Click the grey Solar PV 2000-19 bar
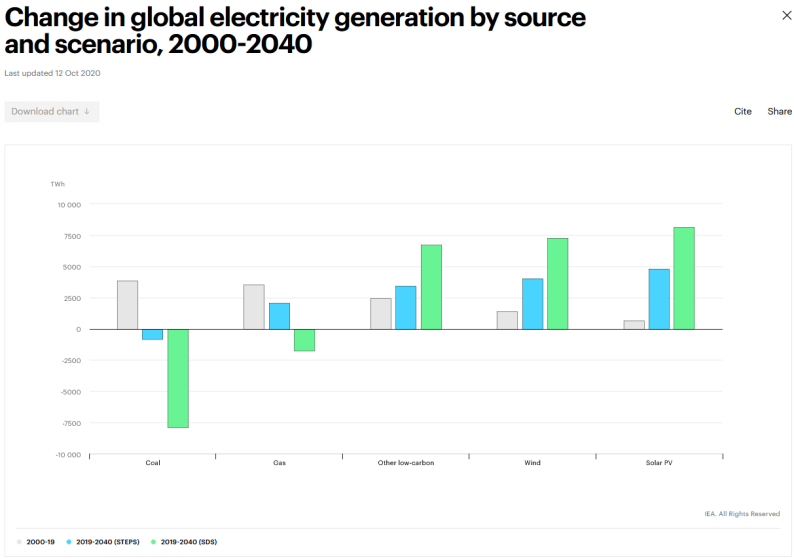Image resolution: width=794 pixels, height=559 pixels. pos(634,325)
